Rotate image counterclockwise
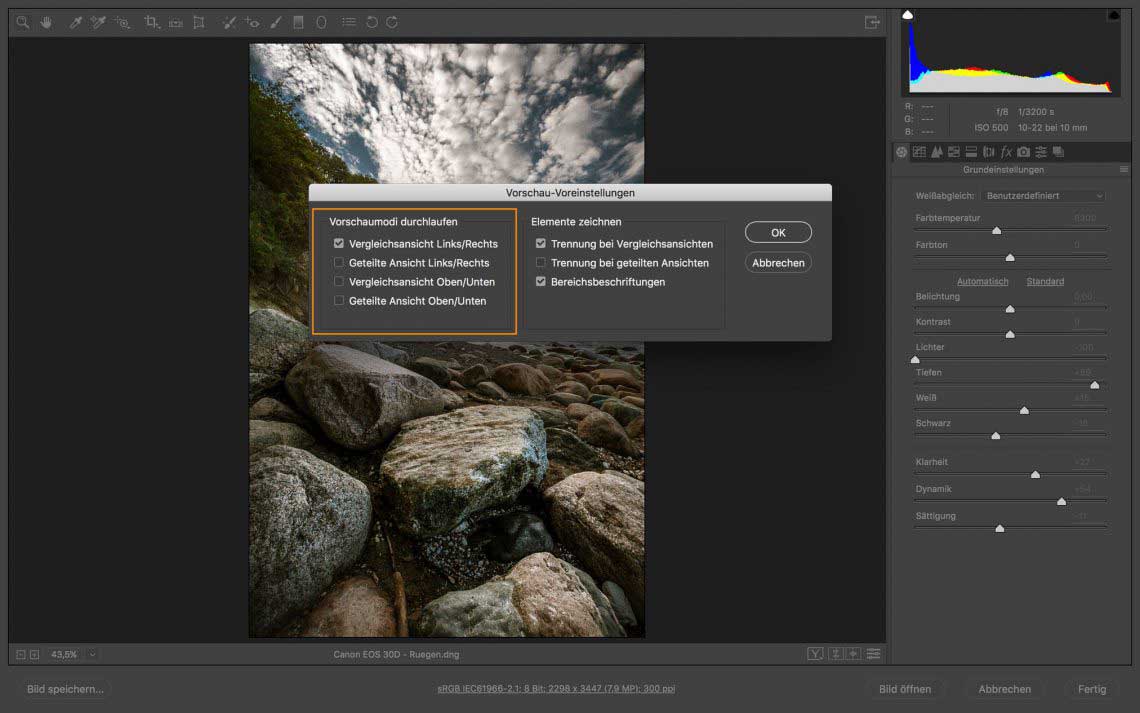1140x713 pixels. click(x=372, y=22)
